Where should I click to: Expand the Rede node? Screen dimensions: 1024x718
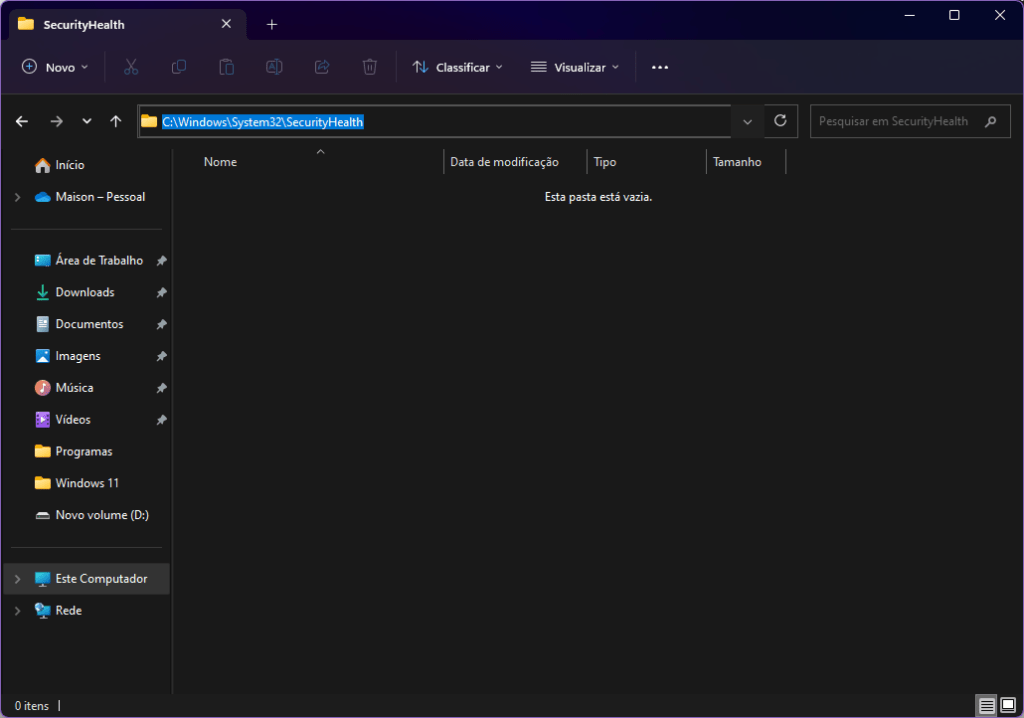pyautogui.click(x=18, y=611)
